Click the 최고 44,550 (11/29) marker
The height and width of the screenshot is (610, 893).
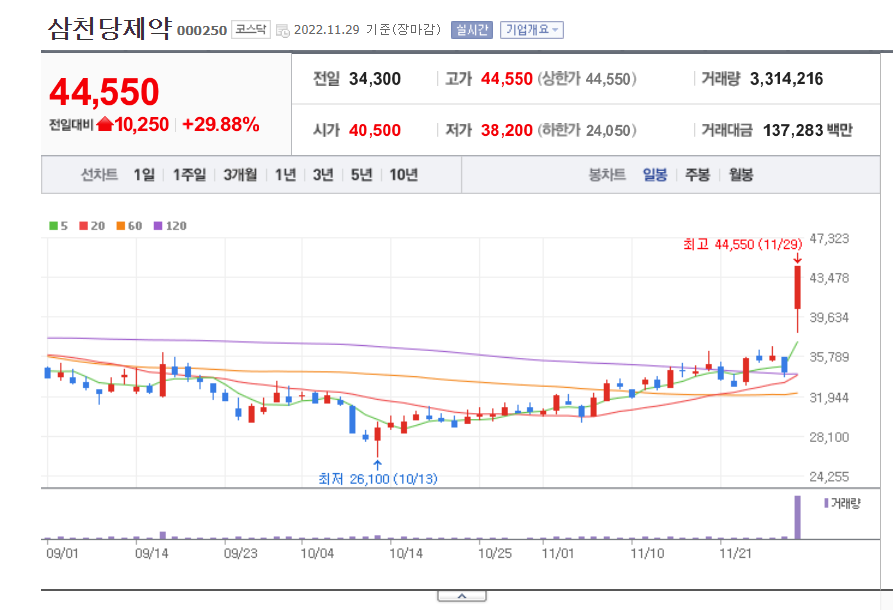pos(743,244)
